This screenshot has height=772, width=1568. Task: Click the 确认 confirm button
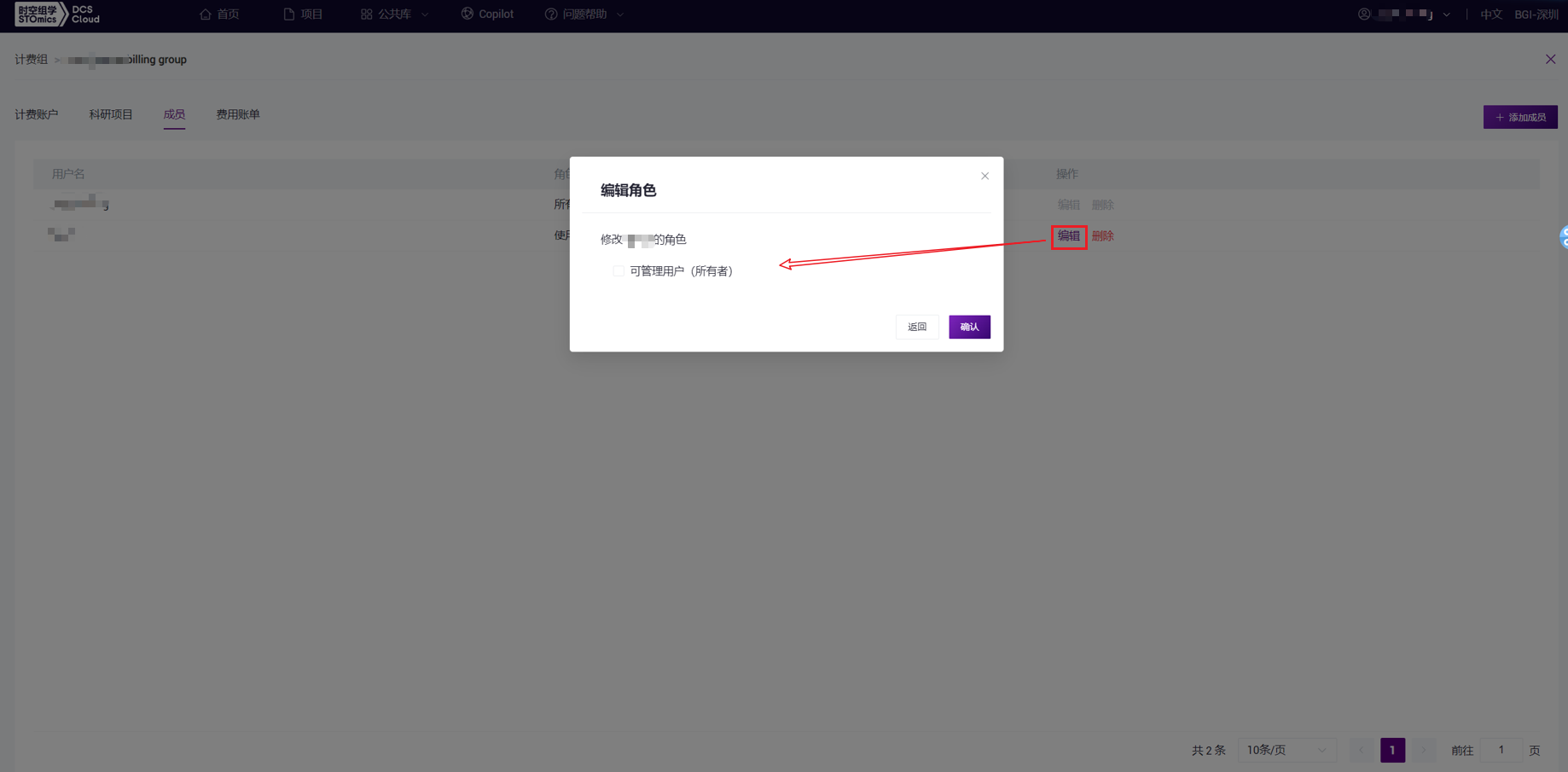(x=969, y=327)
